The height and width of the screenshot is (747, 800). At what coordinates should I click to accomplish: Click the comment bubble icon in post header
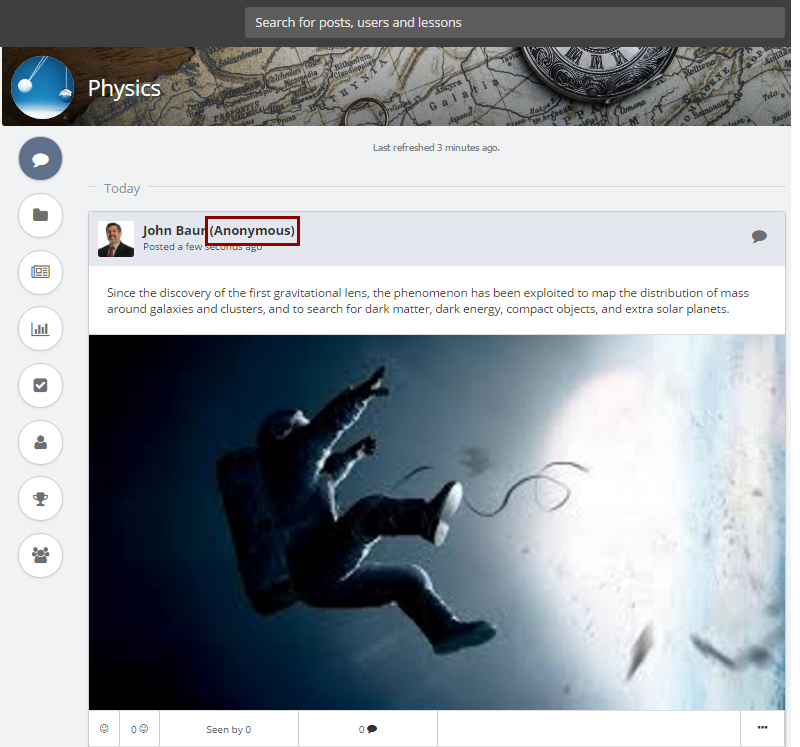pos(759,236)
